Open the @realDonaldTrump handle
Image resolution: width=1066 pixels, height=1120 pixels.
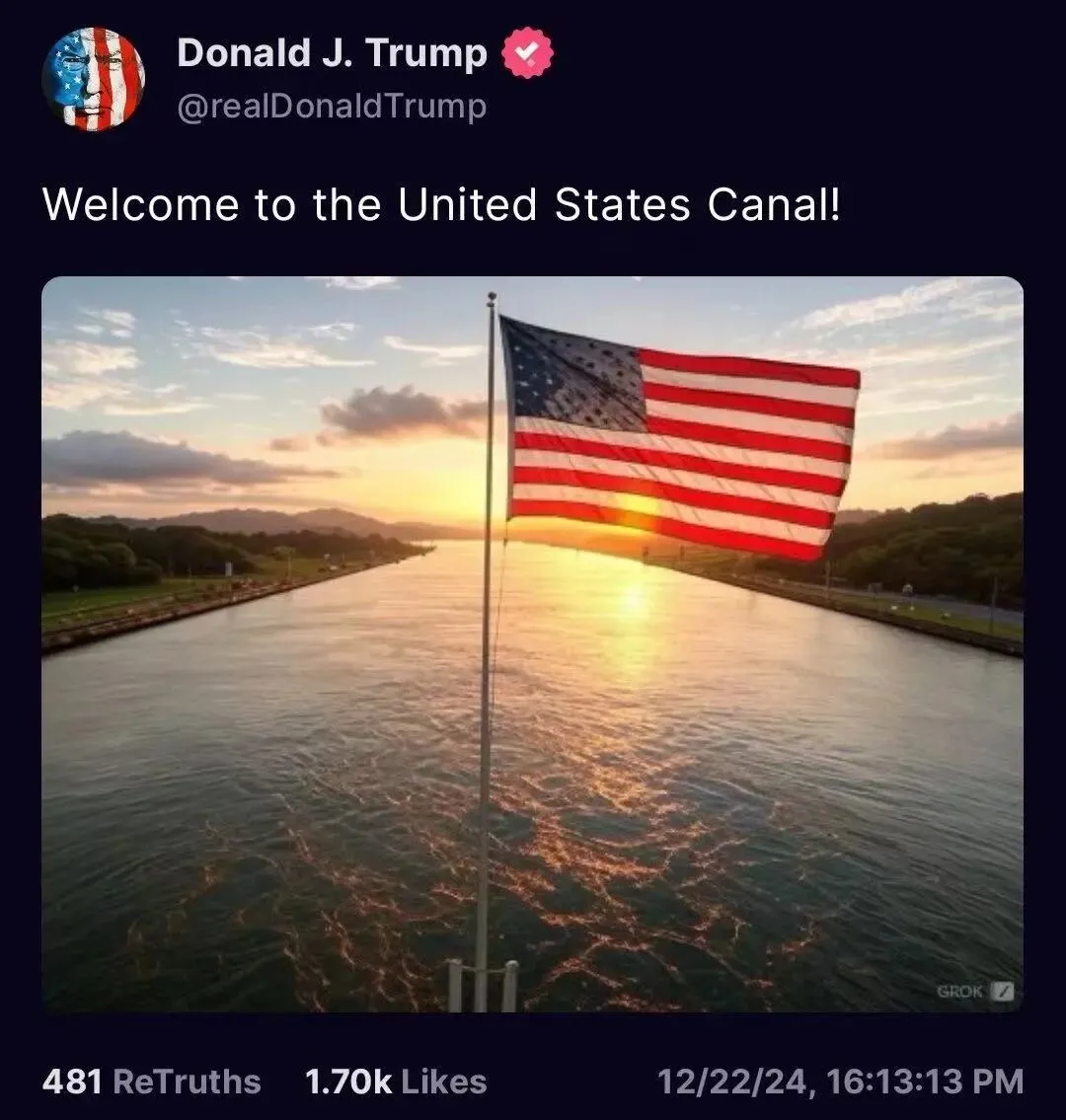(x=332, y=107)
